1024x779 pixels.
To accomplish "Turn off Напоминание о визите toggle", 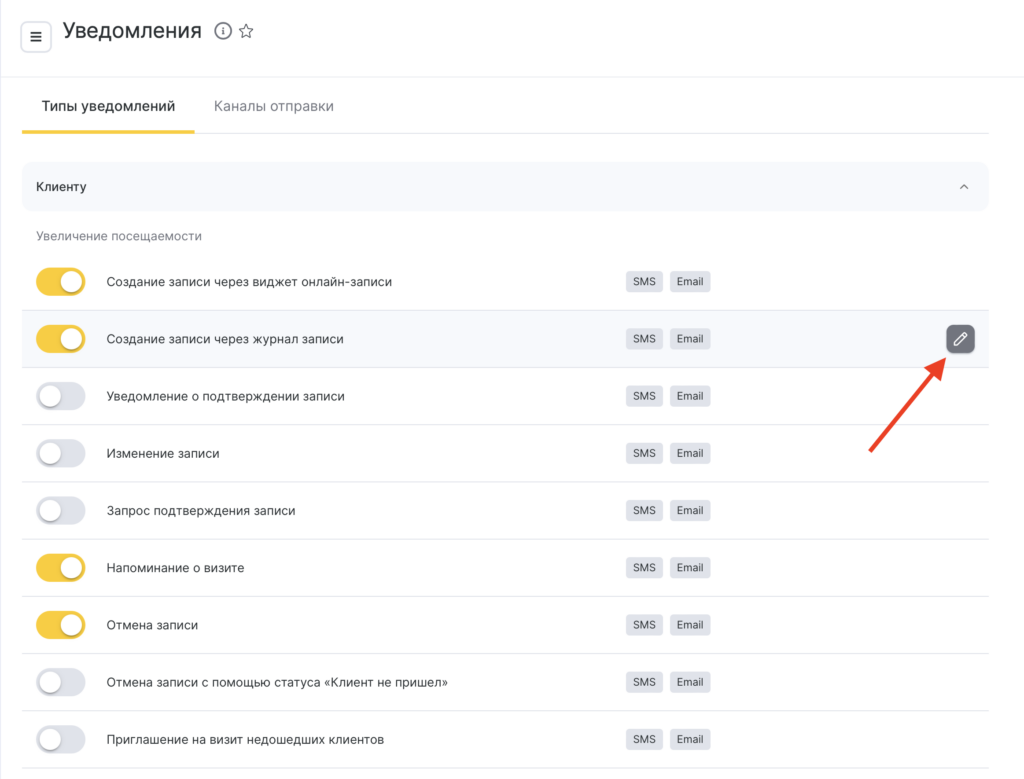I will click(61, 568).
